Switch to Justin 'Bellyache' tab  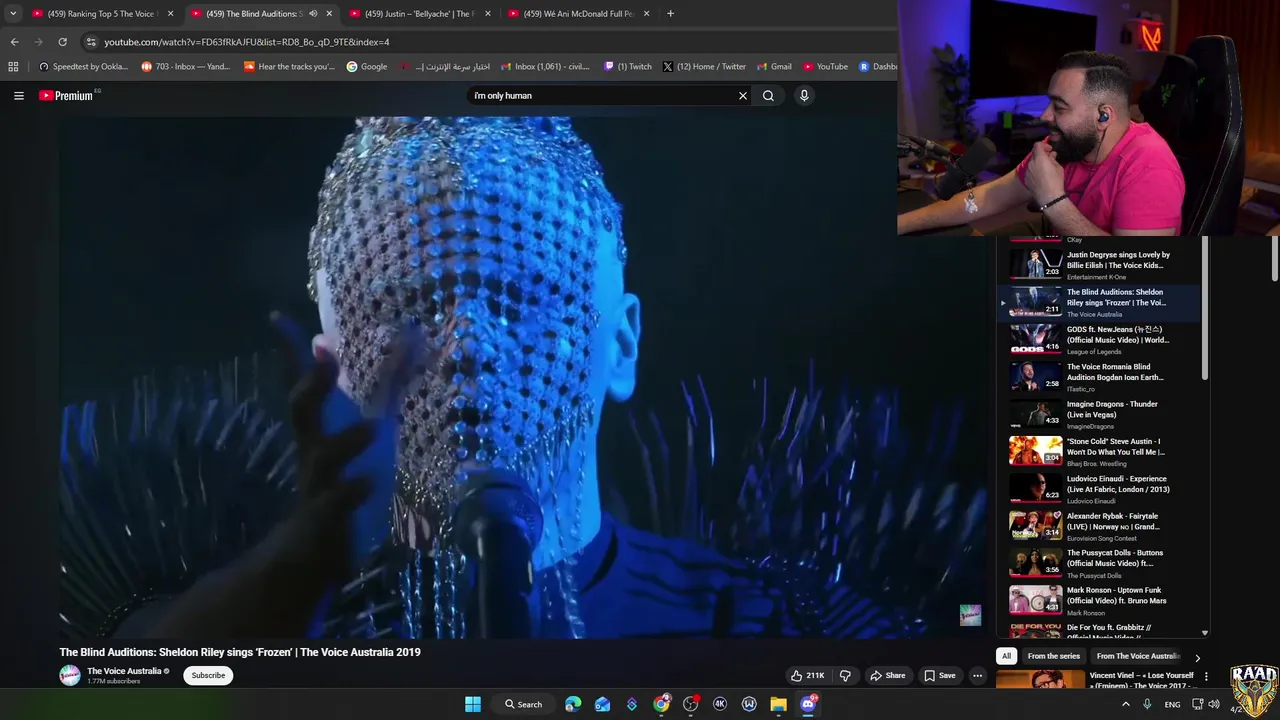[x=419, y=14]
